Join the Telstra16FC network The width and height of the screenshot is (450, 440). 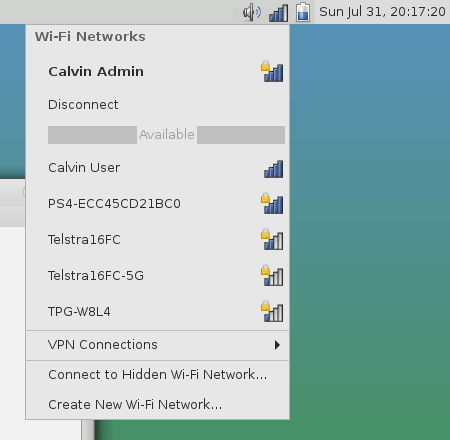pyautogui.click(x=158, y=240)
